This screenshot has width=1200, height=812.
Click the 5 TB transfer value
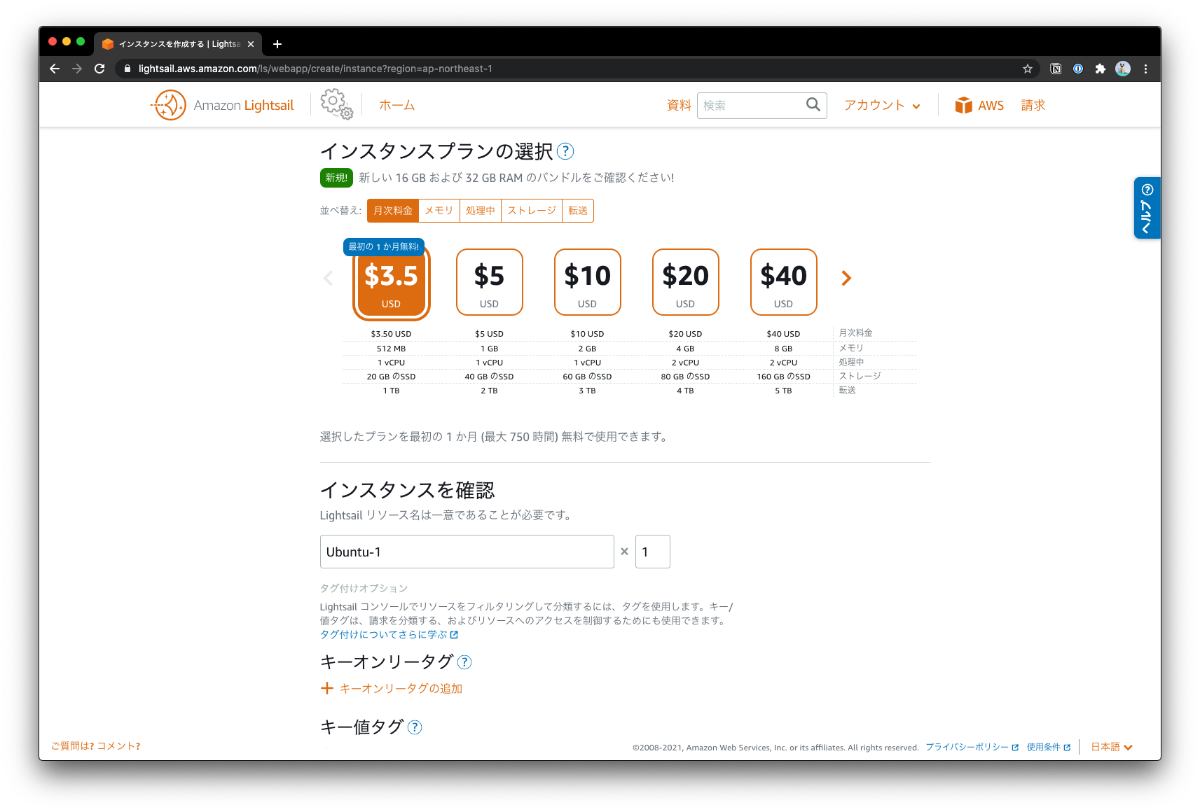(783, 390)
